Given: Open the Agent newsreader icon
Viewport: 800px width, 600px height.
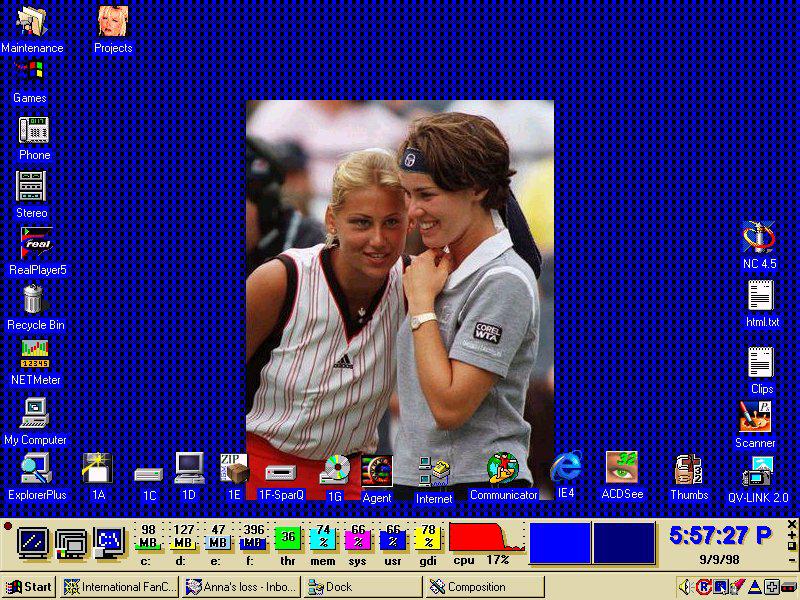Looking at the screenshot, I should coord(377,470).
